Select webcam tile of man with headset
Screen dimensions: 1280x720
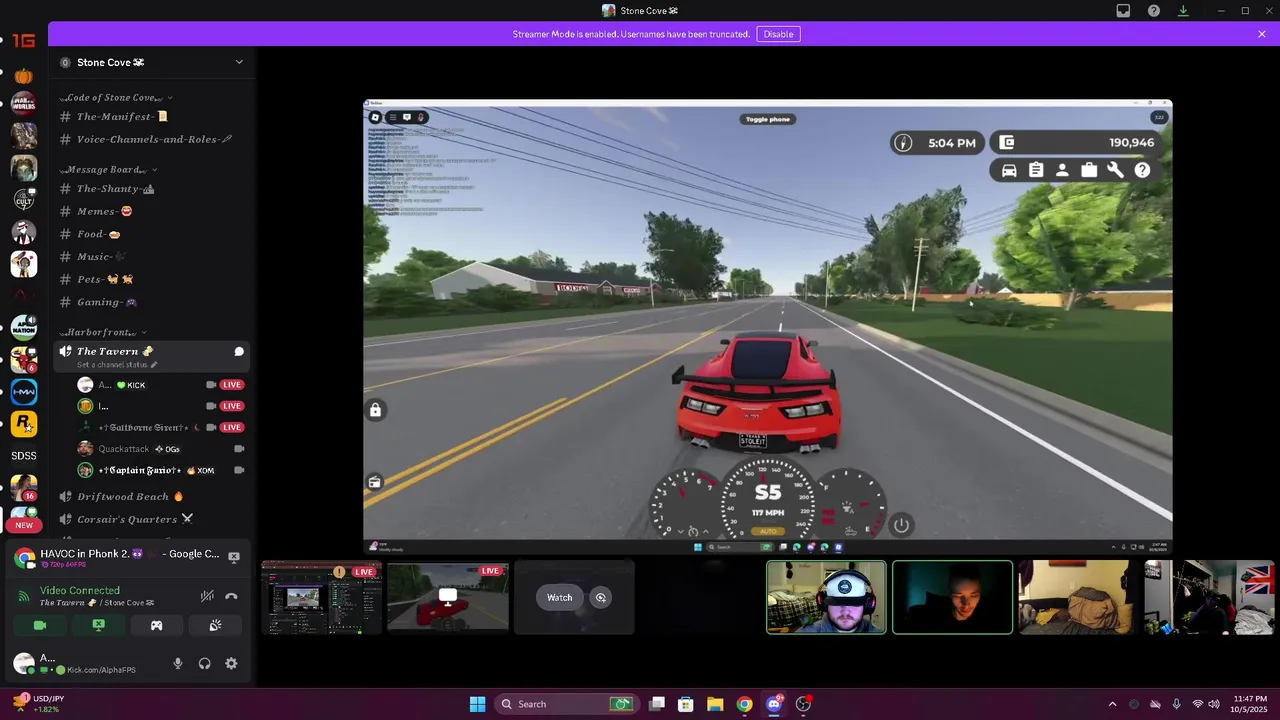[826, 598]
